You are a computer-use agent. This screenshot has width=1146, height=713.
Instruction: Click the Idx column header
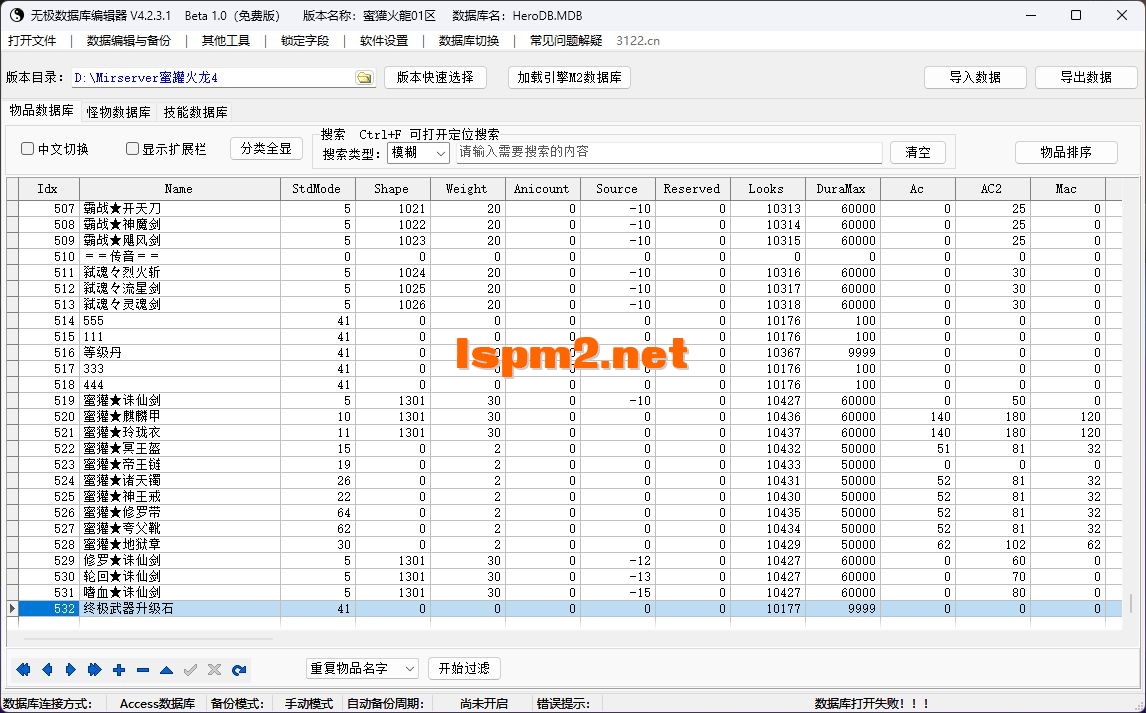[x=48, y=188]
